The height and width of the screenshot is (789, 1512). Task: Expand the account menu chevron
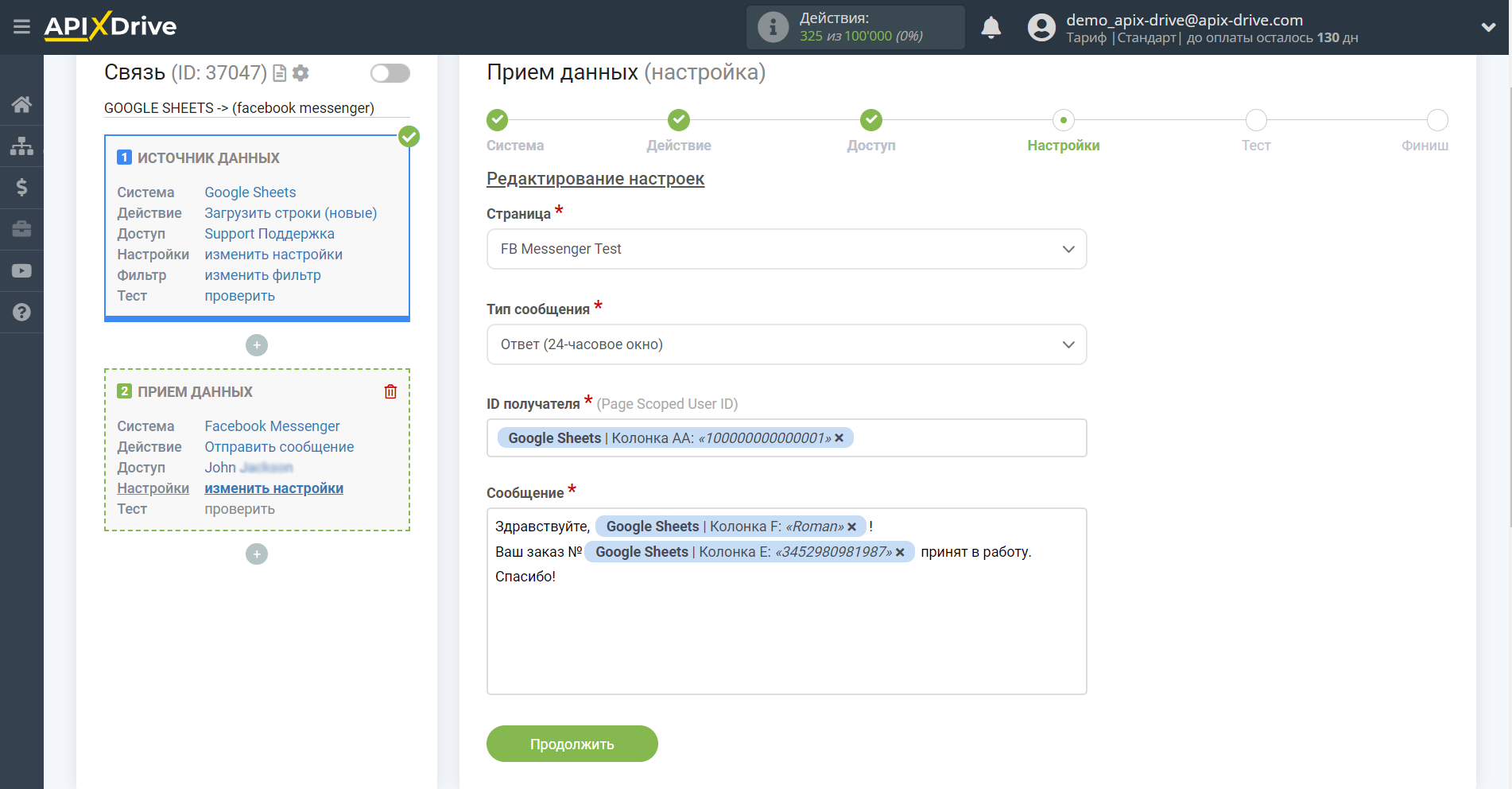(1488, 27)
